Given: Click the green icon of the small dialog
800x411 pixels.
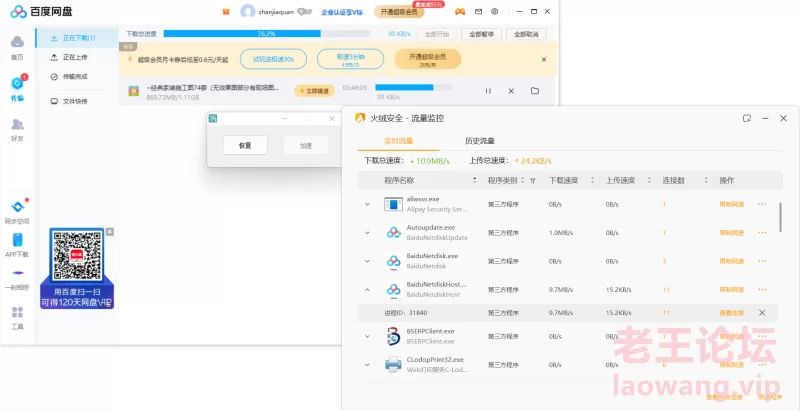Looking at the screenshot, I should coord(213,119).
